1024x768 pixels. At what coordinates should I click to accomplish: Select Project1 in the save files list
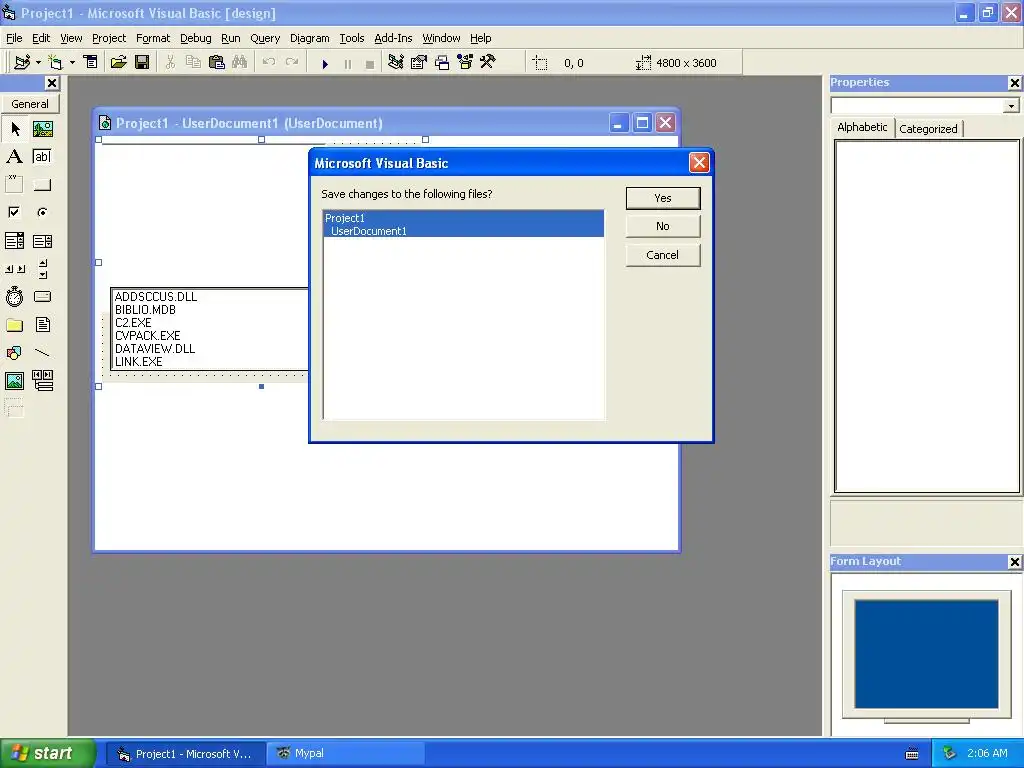point(463,217)
